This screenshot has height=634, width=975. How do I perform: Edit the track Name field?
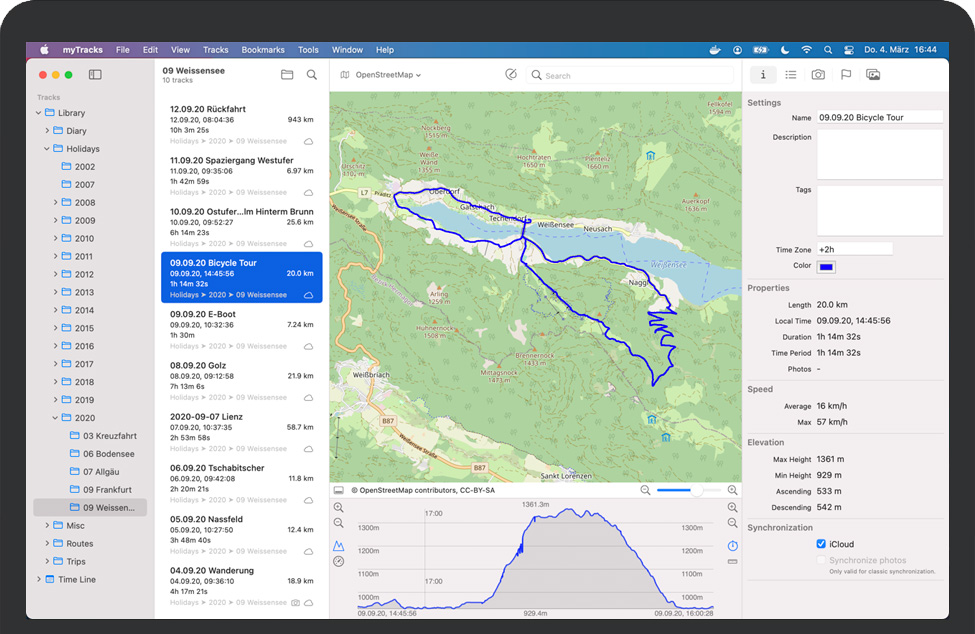(x=879, y=117)
